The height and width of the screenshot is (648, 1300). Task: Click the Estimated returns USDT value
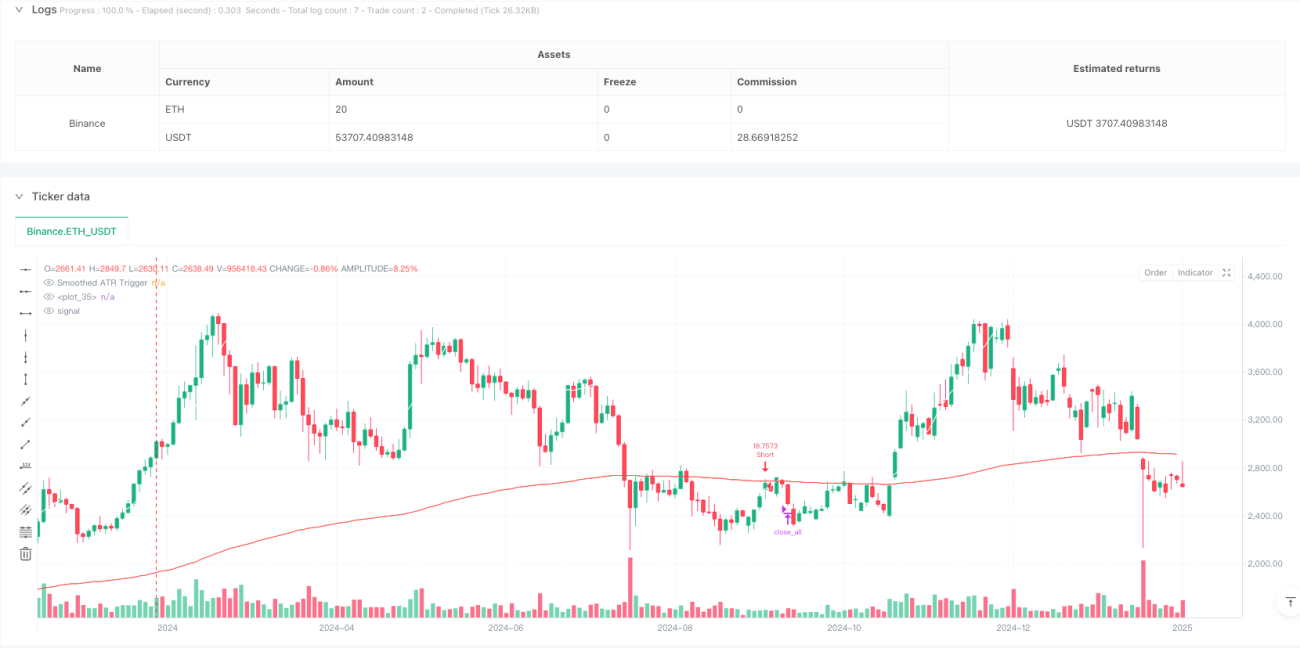(x=1117, y=123)
